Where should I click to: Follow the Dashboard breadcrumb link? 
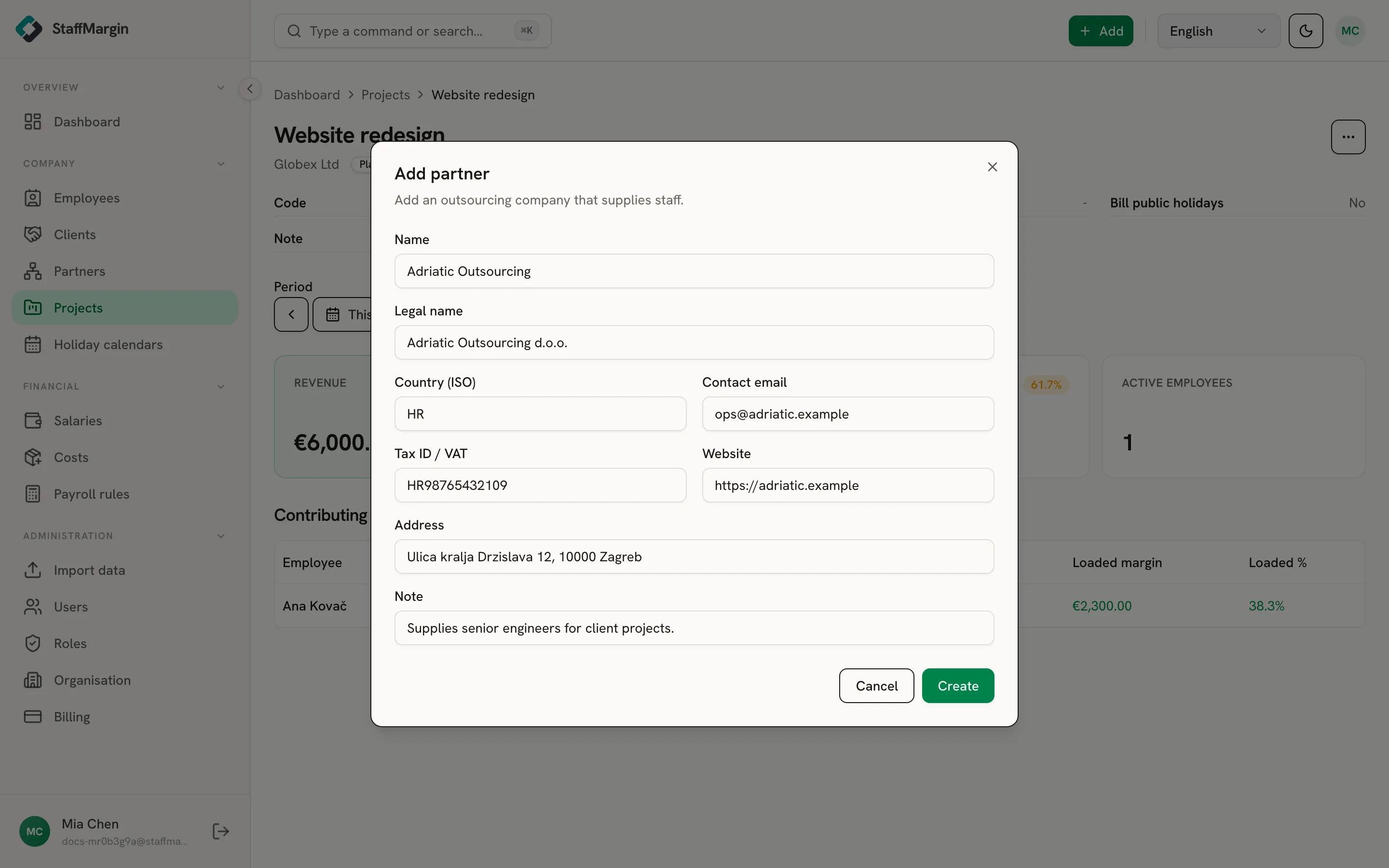[x=307, y=95]
